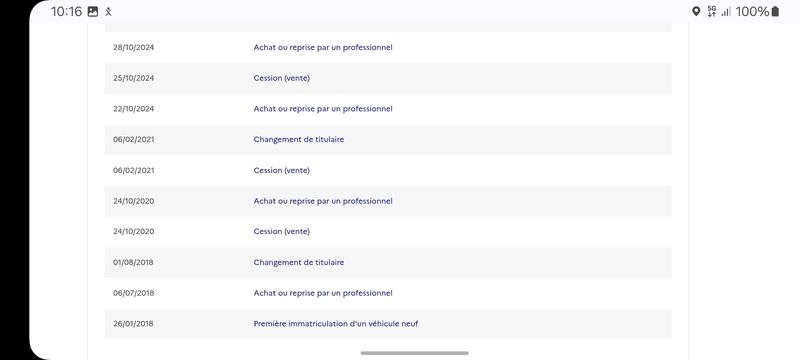The height and width of the screenshot is (360, 800).
Task: Tap the bottom navigation gesture handle bar
Action: [414, 353]
